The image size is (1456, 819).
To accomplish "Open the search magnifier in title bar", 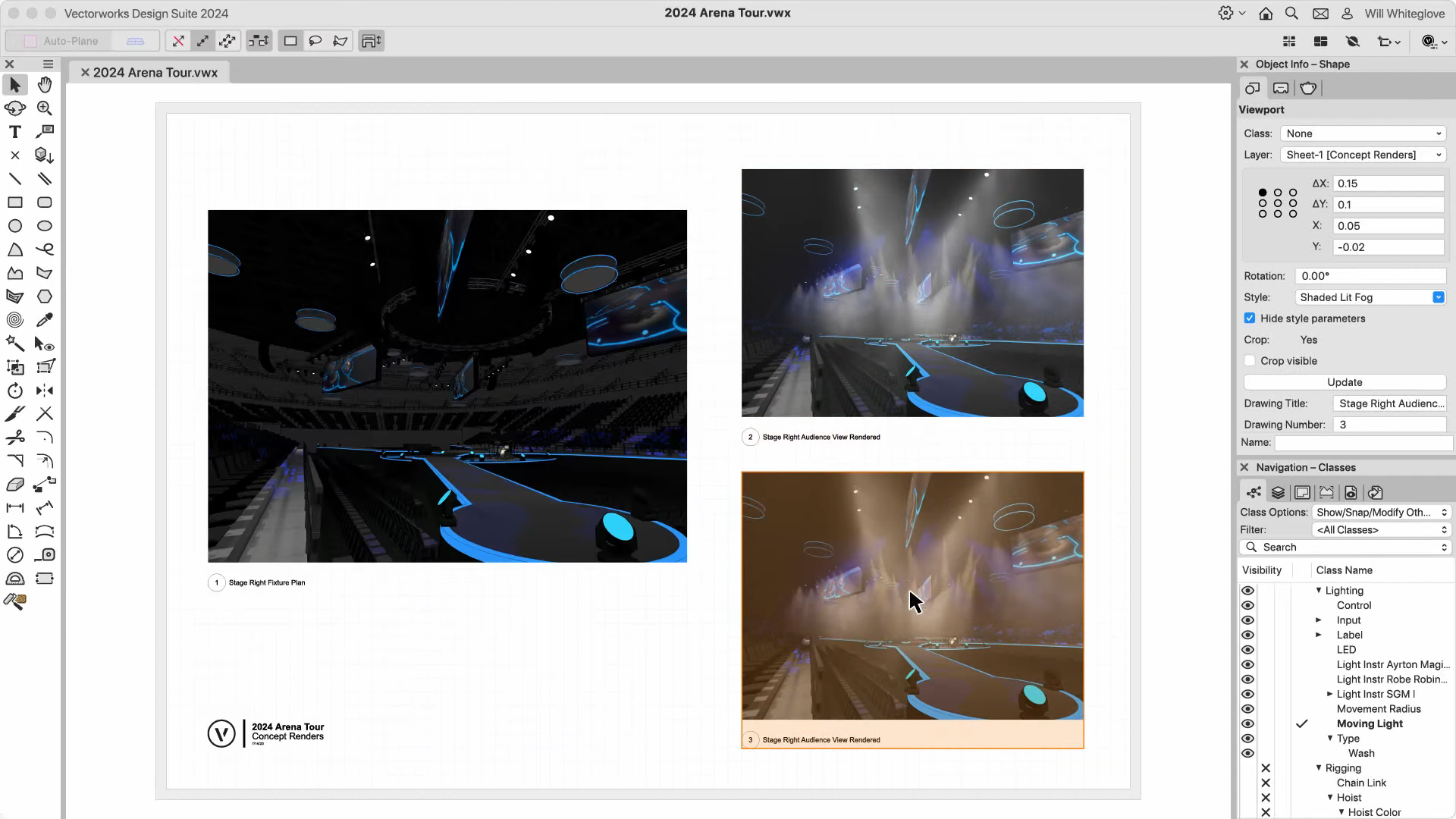I will [x=1291, y=14].
